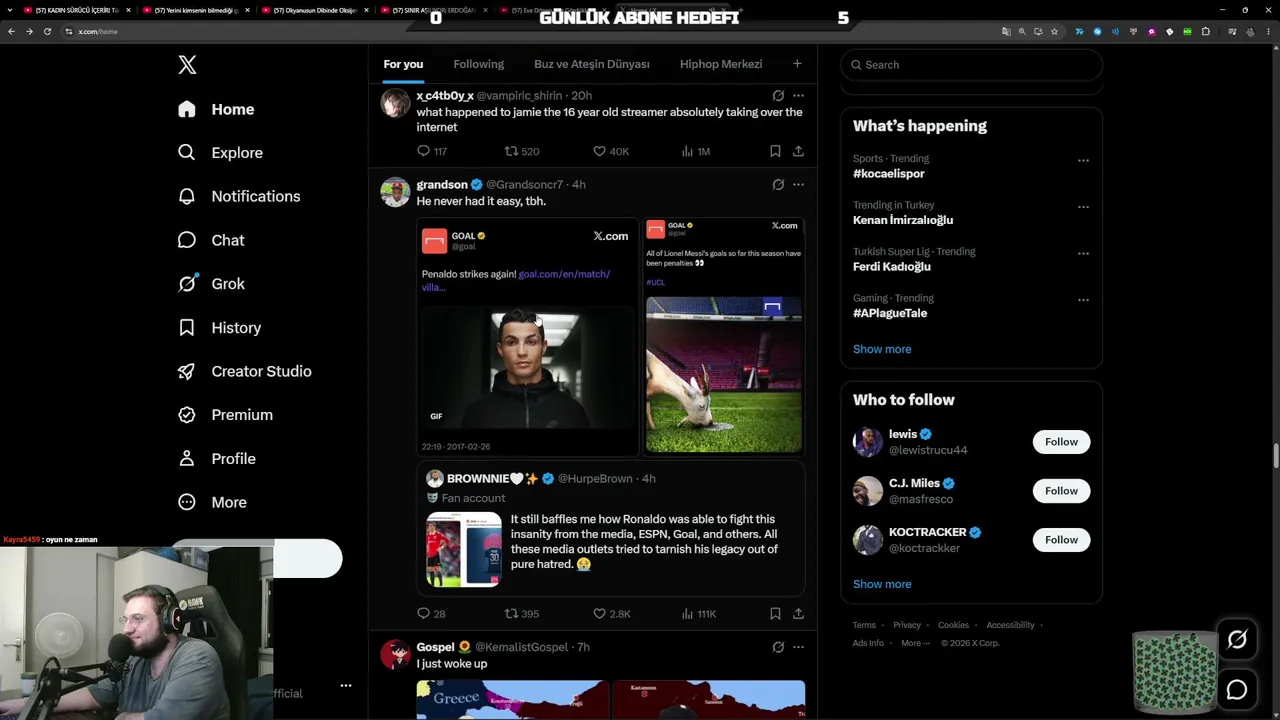
Task: Open options menu on the grandson post
Action: coord(798,184)
